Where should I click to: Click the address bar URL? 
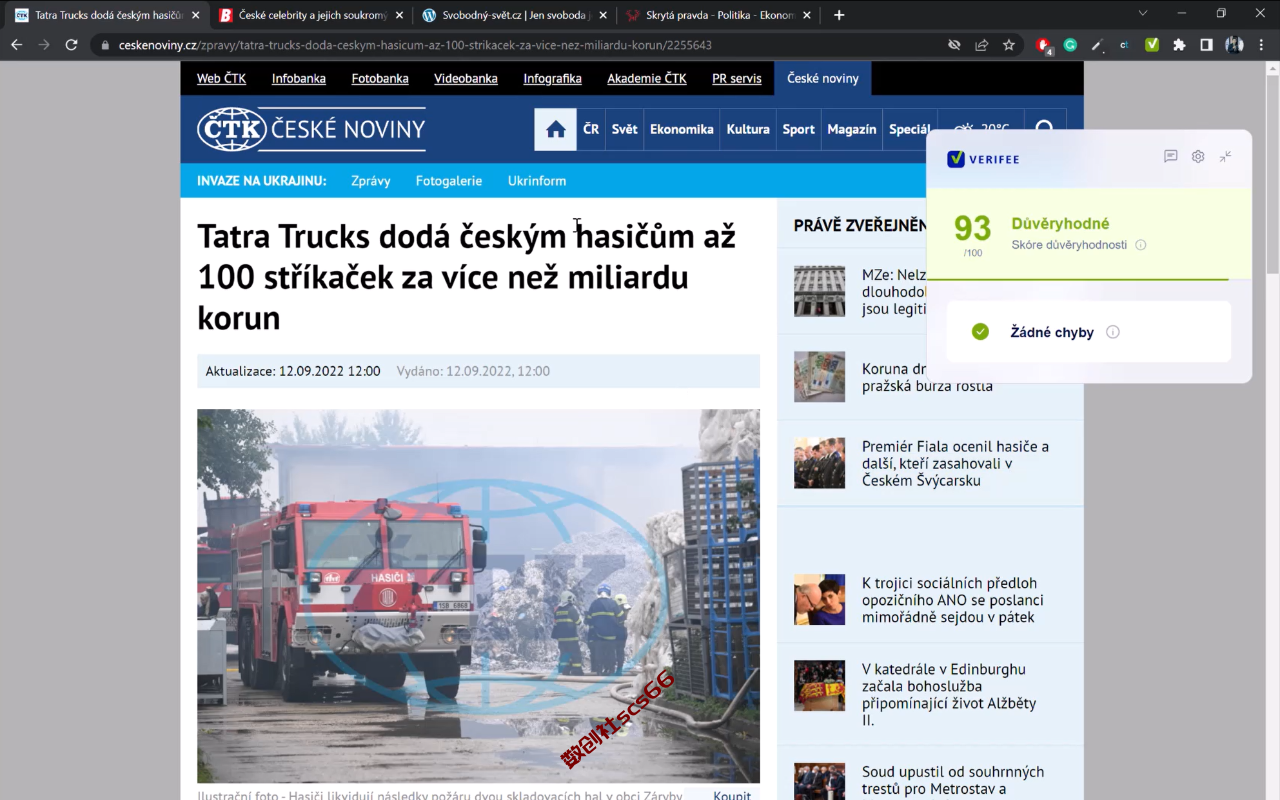point(415,45)
